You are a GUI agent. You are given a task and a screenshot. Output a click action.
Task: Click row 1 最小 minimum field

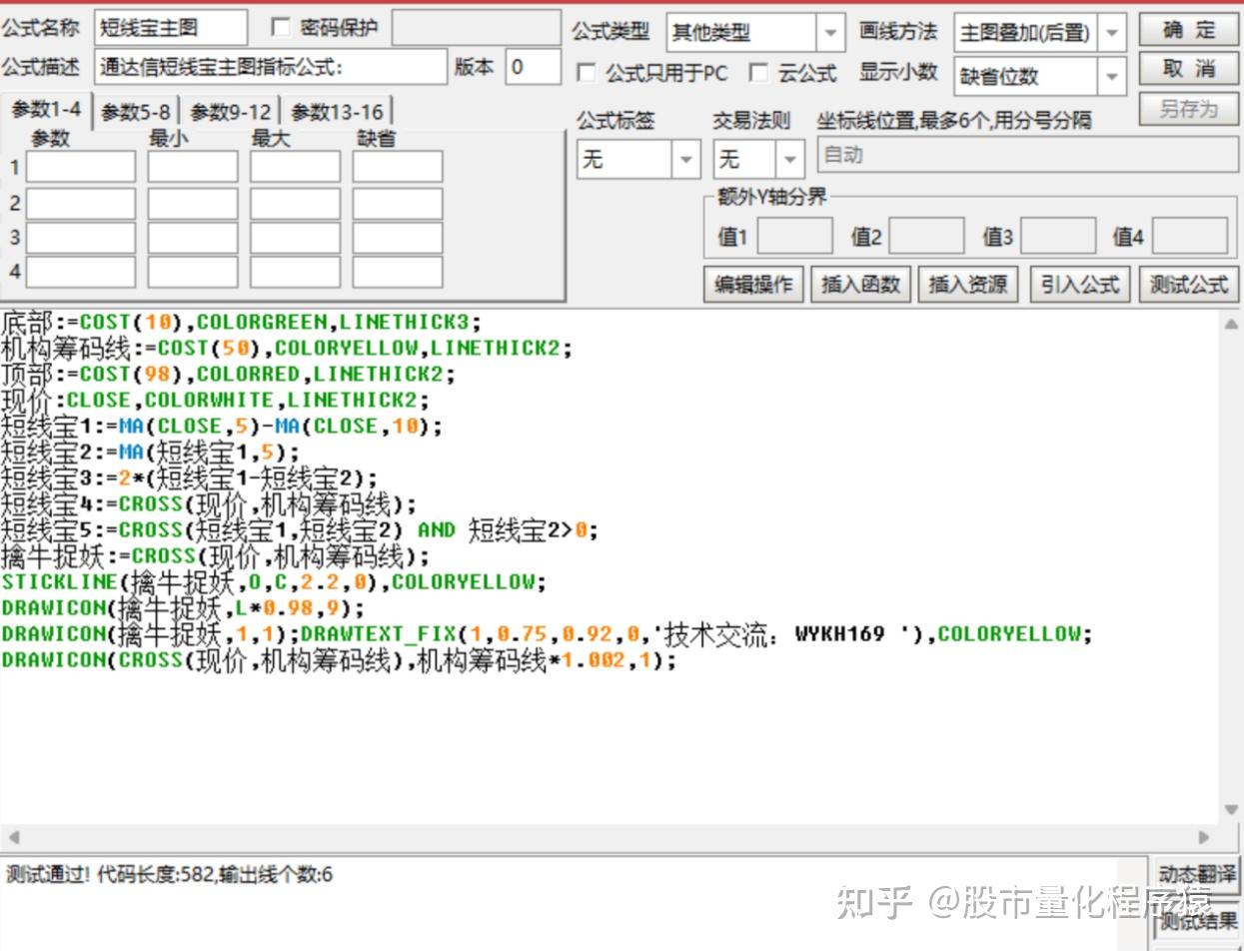tap(193, 167)
